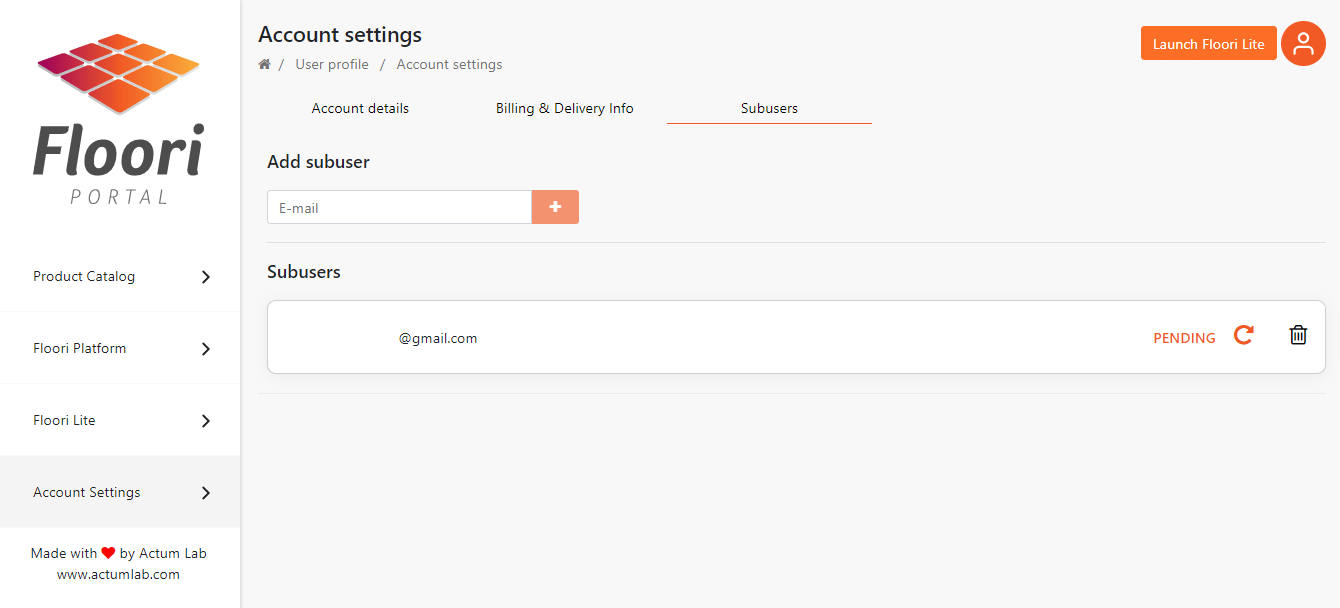The width and height of the screenshot is (1340, 608).
Task: Open the user profile avatar icon
Action: pos(1303,44)
